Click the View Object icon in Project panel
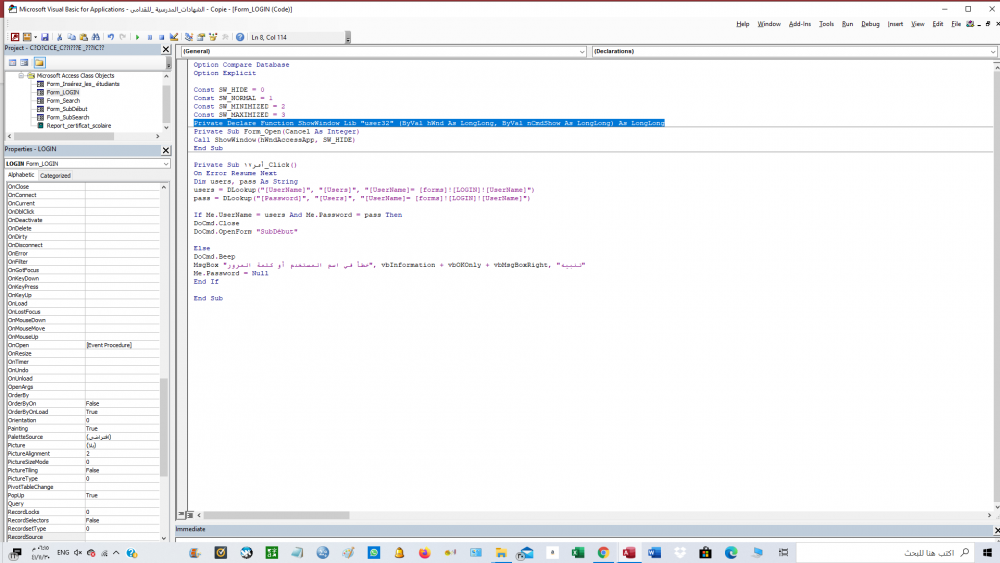Image resolution: width=1000 pixels, height=563 pixels. click(x=24, y=62)
